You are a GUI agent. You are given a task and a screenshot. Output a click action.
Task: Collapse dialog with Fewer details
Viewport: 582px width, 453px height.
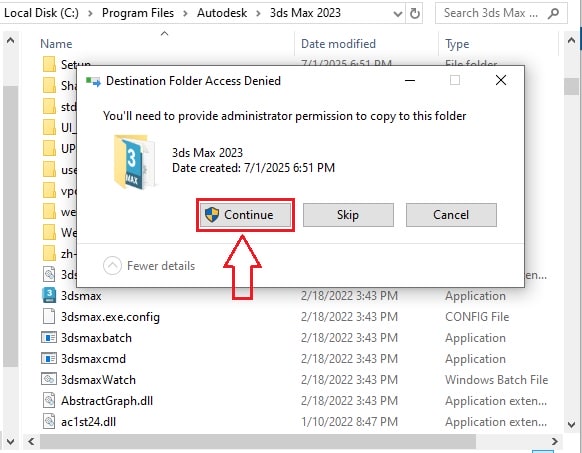(149, 266)
